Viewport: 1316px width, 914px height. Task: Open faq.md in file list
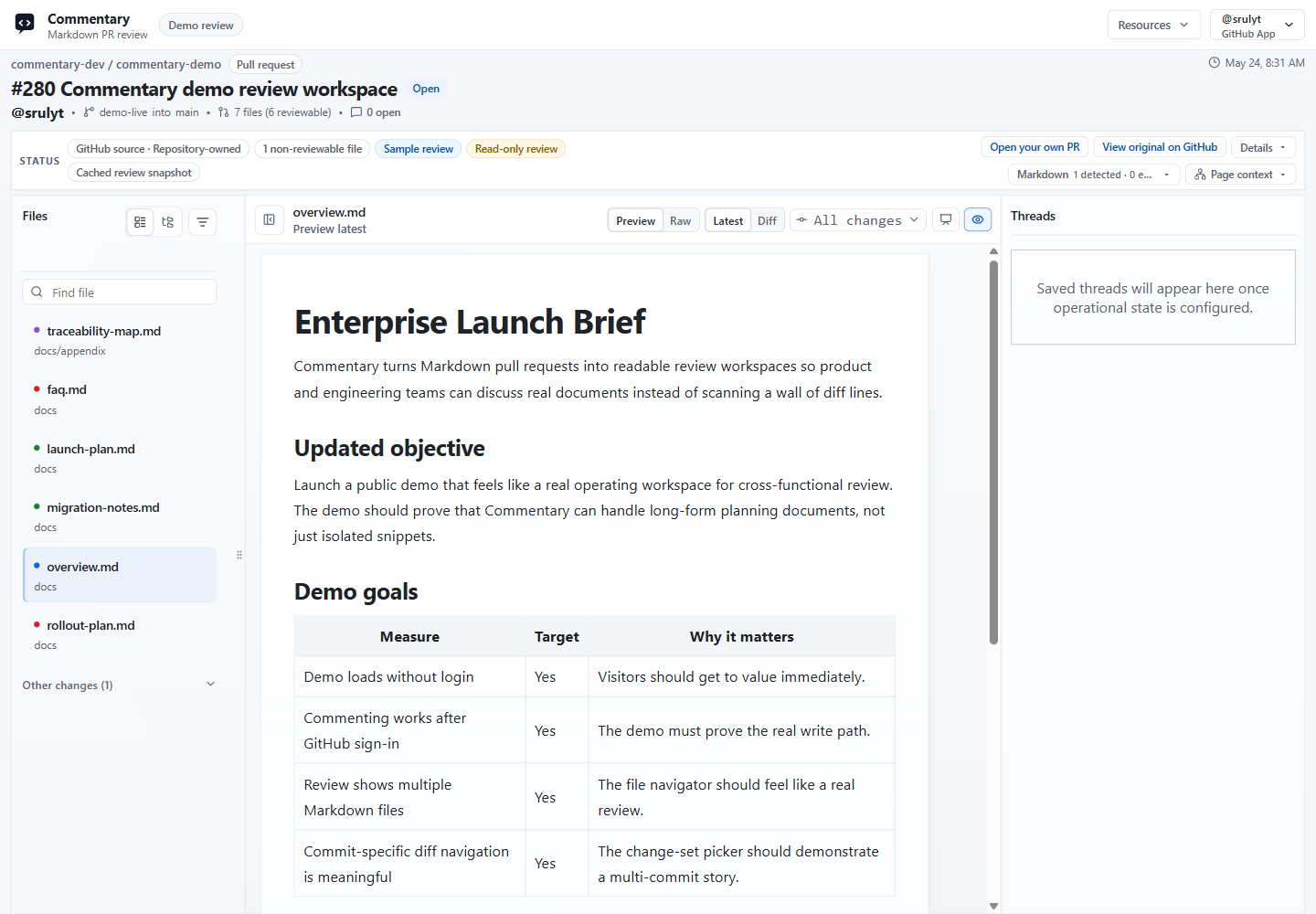120,399
